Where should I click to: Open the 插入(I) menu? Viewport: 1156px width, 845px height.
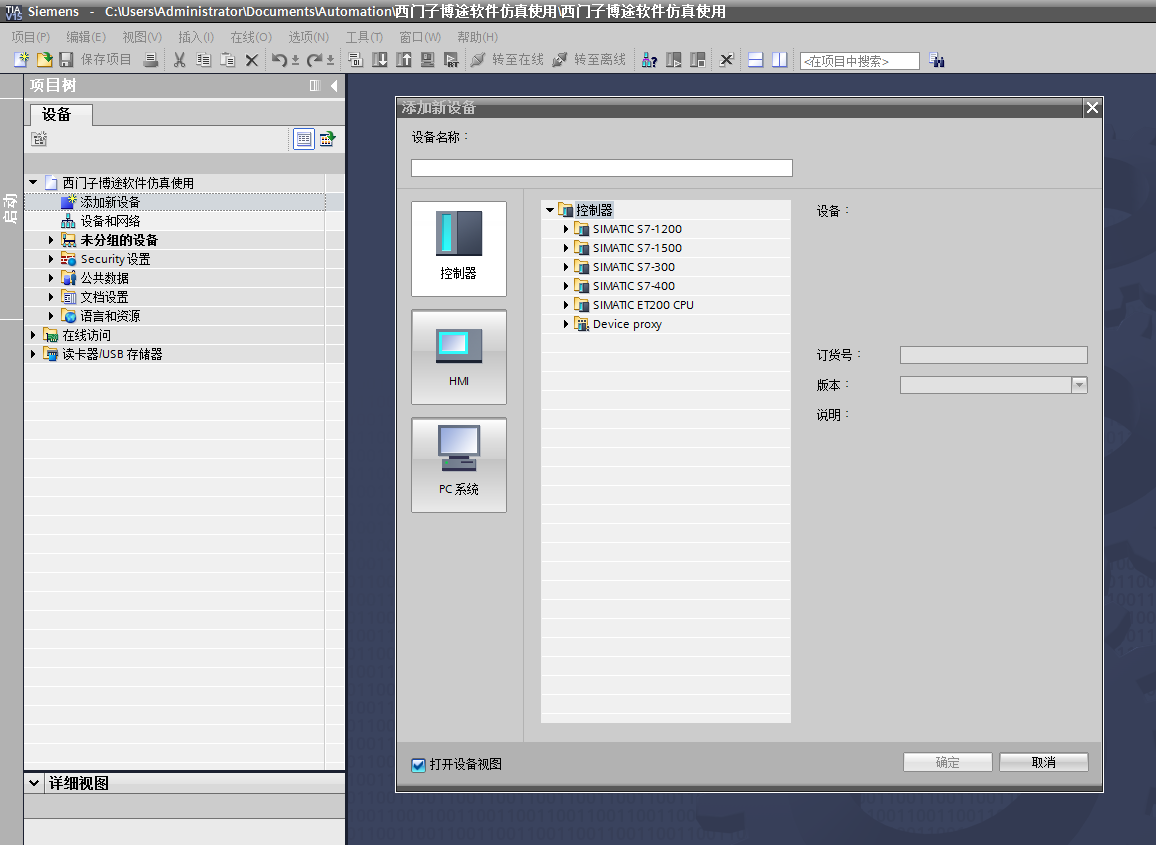click(x=196, y=37)
